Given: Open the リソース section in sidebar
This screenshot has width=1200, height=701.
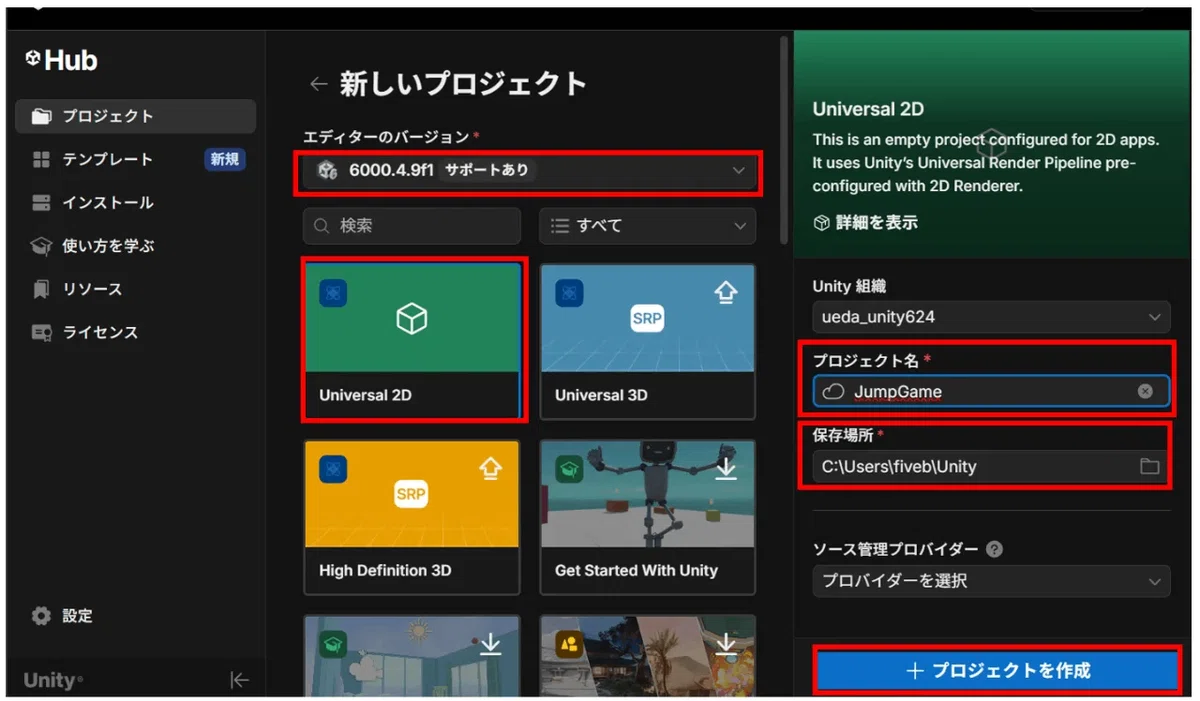Looking at the screenshot, I should [135, 289].
